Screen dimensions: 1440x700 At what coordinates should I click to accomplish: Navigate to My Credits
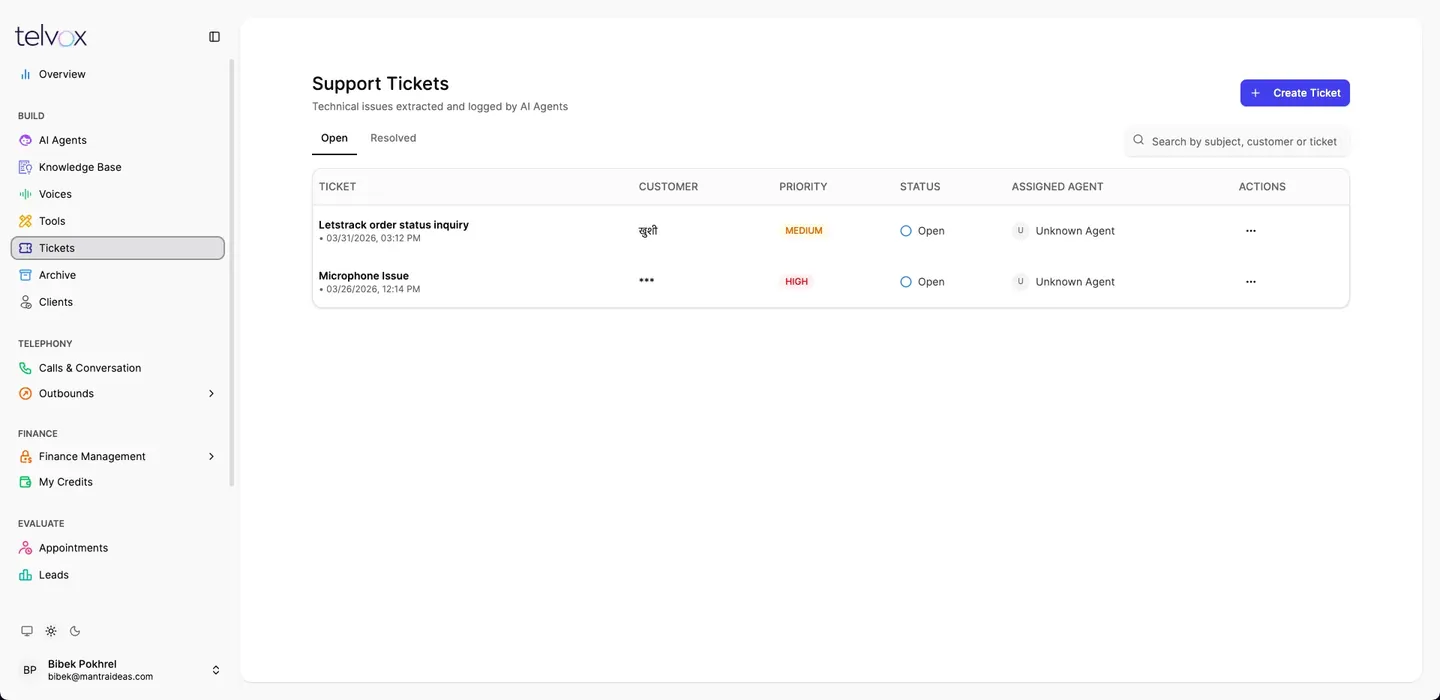118,482
